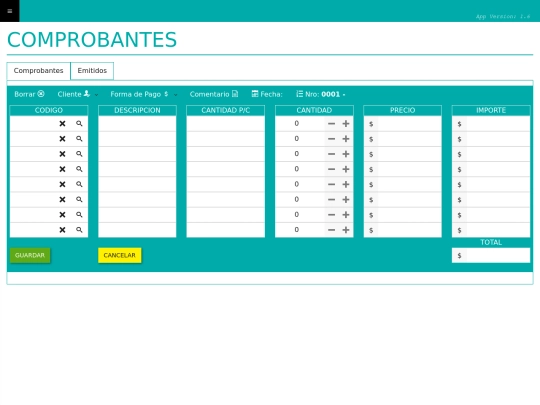This screenshot has height=405, width=540.
Task: Clear the code in the third row
Action: pos(62,154)
